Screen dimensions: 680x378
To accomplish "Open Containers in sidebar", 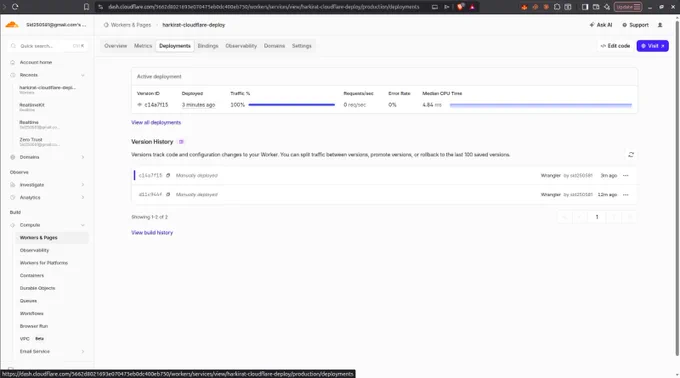I will coord(32,276).
